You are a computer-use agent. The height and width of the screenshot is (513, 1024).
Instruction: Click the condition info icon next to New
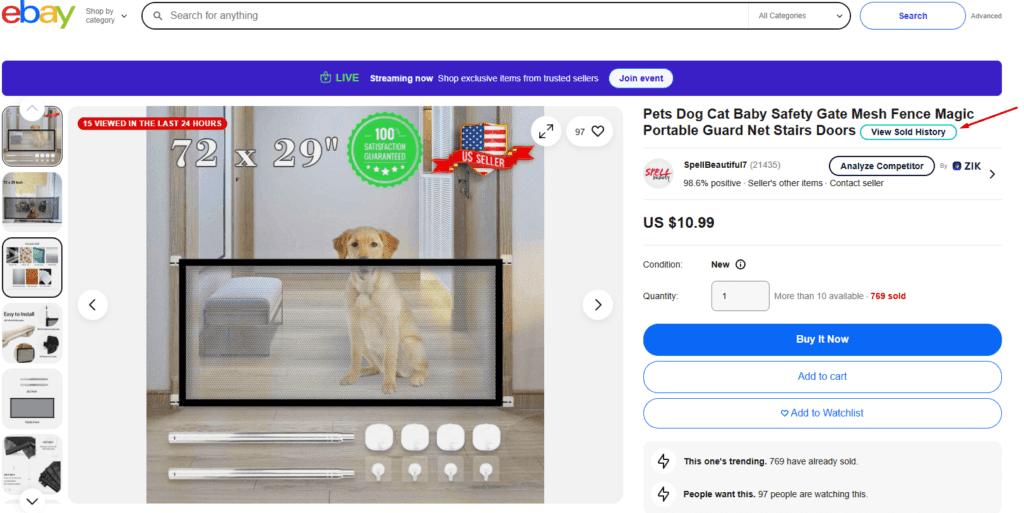740,264
